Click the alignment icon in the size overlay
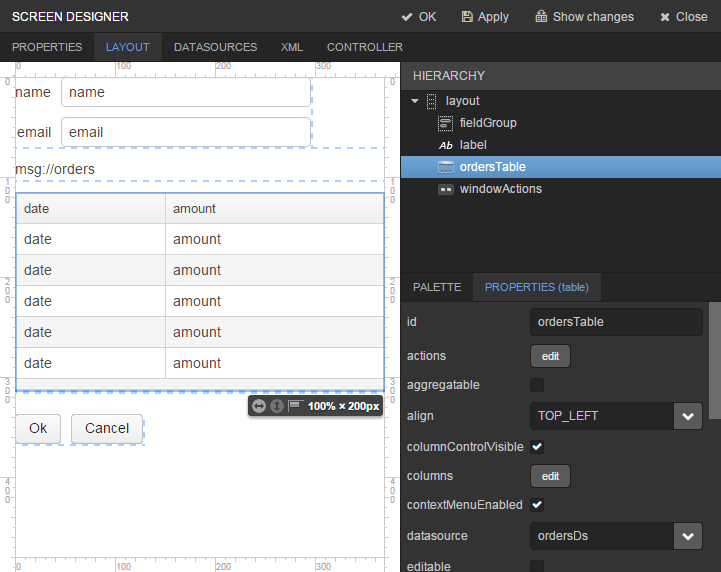Viewport: 721px width, 572px height. pyautogui.click(x=295, y=406)
